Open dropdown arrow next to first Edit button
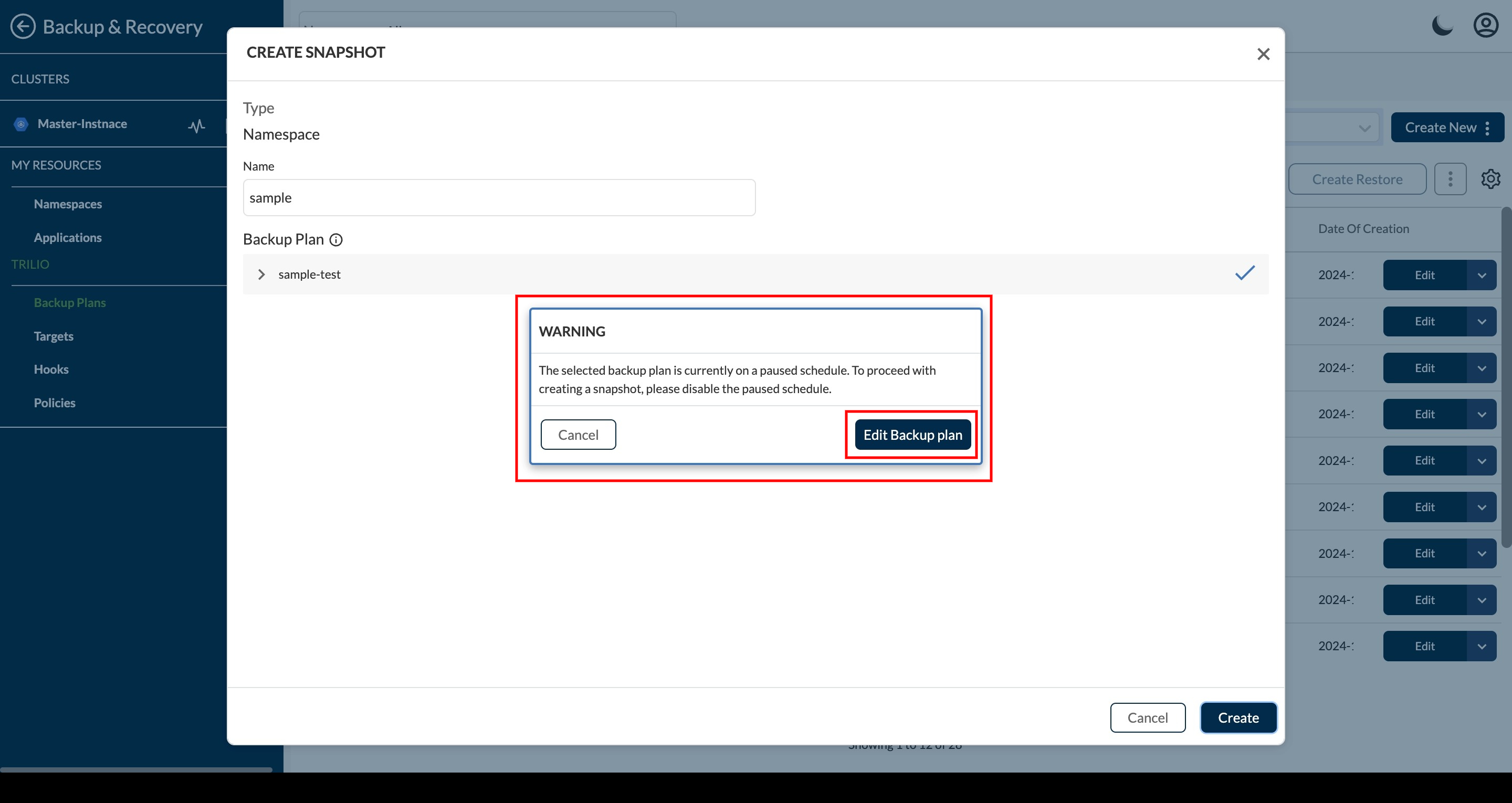This screenshot has height=803, width=1512. pos(1482,276)
